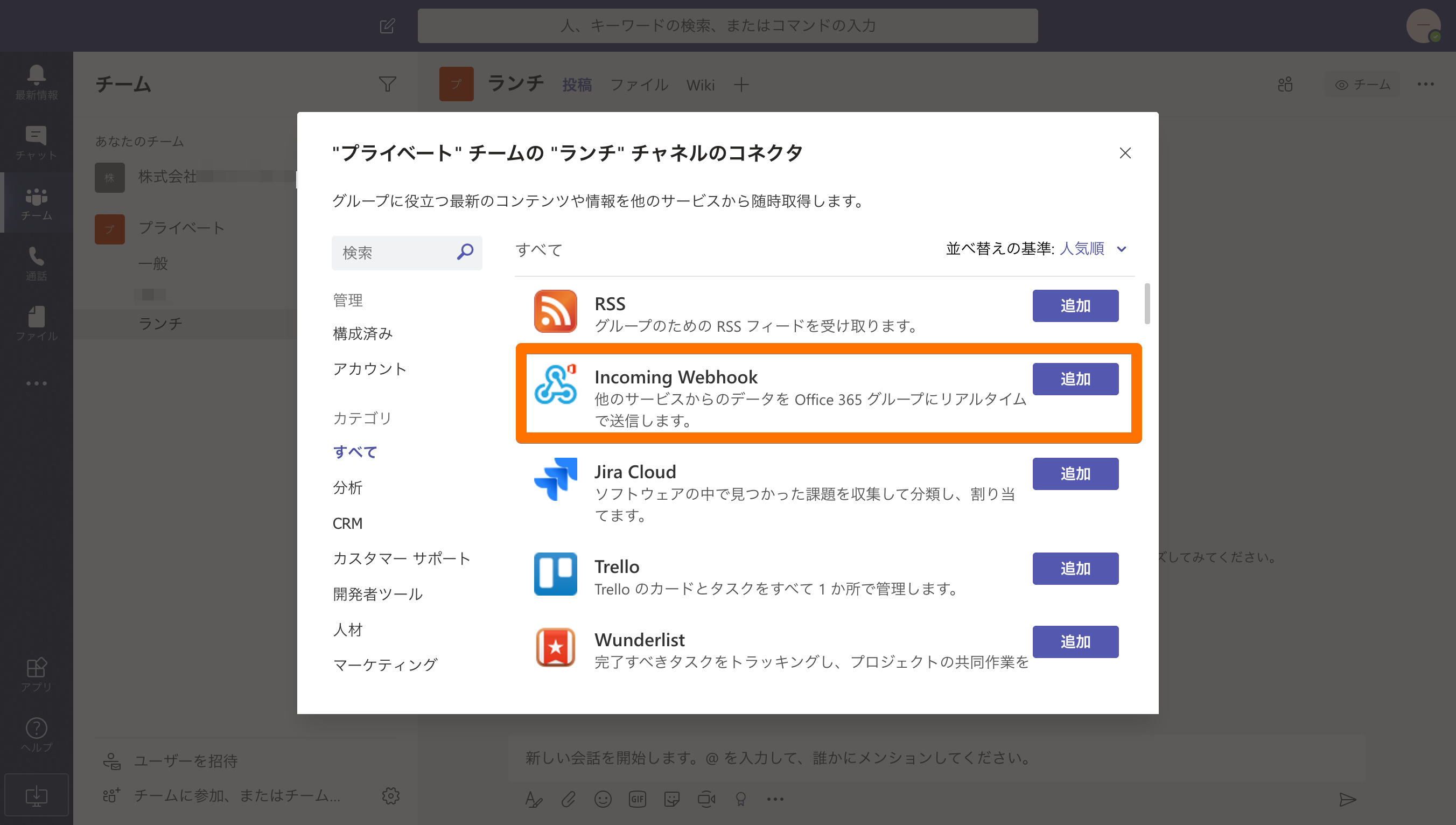Select the 開発者ツール category
The image size is (1456, 825).
coord(378,594)
